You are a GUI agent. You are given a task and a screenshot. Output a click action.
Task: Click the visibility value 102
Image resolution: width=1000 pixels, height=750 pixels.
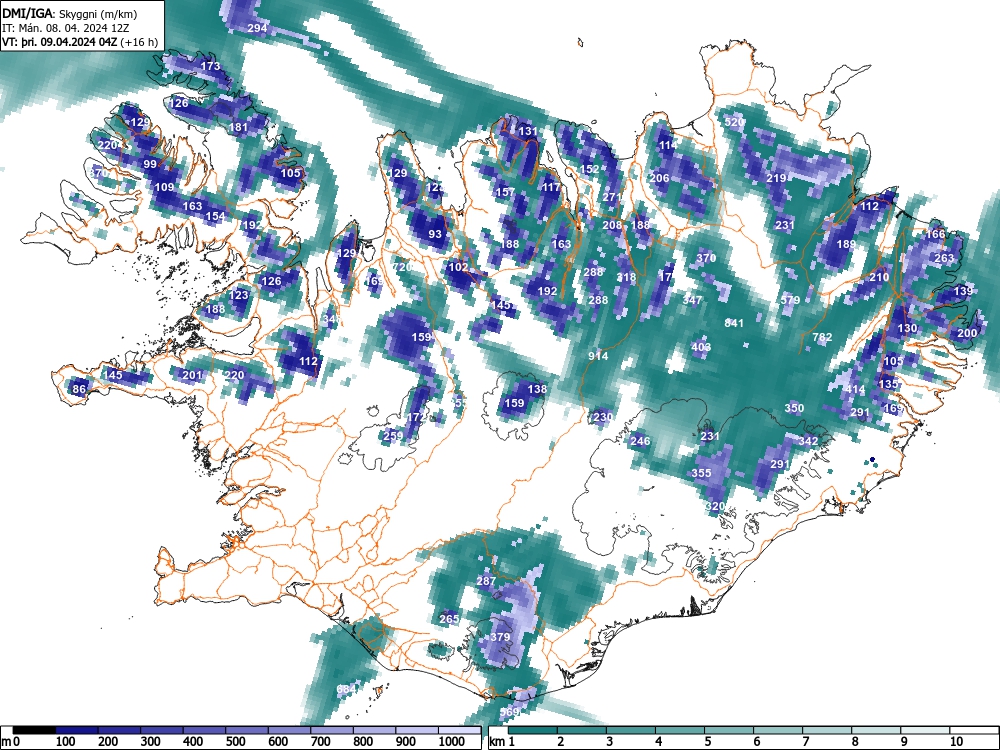[459, 267]
